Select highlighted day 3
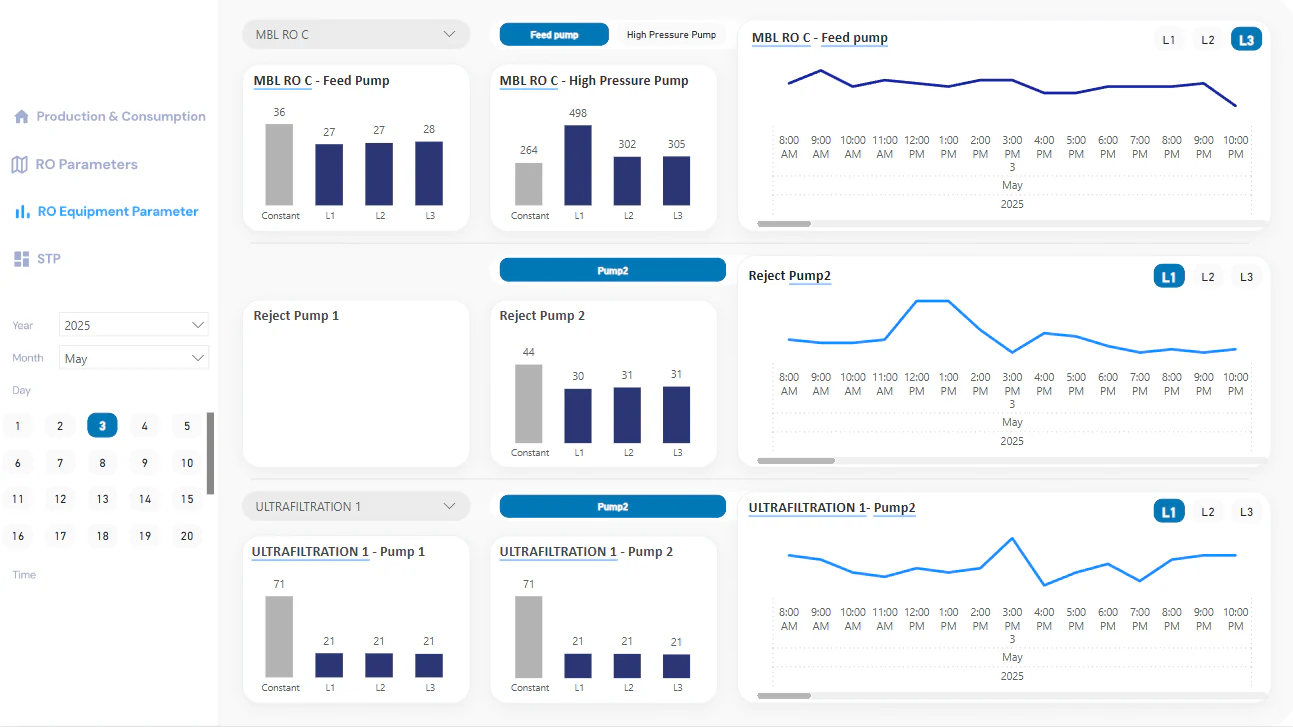Screen dimensions: 1293x727 coord(102,426)
